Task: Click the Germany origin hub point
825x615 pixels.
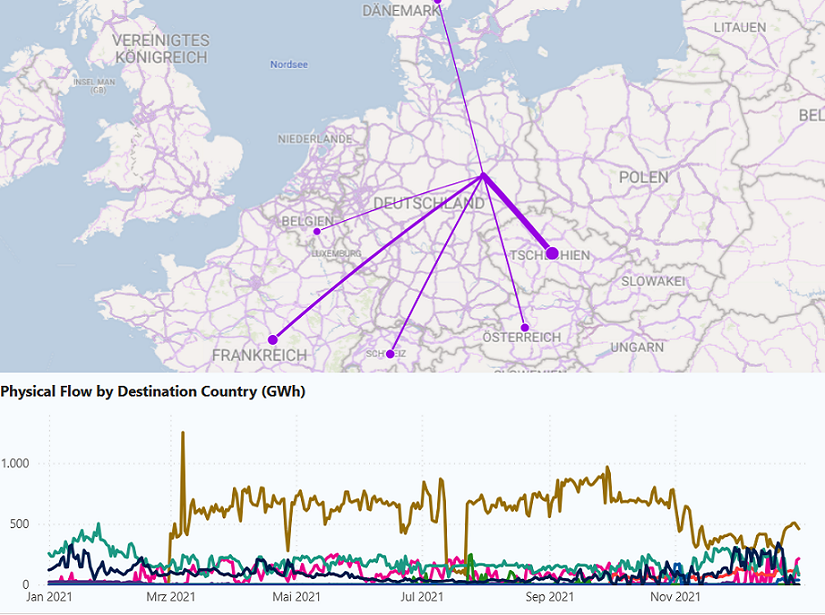Action: [483, 175]
